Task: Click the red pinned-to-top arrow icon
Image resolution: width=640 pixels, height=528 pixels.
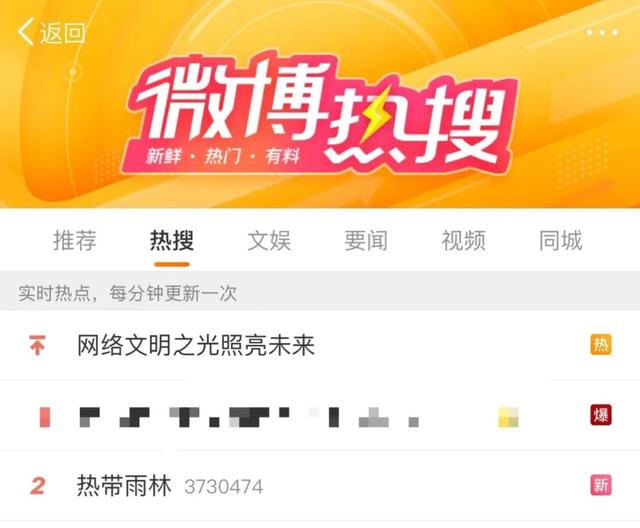Action: (38, 345)
